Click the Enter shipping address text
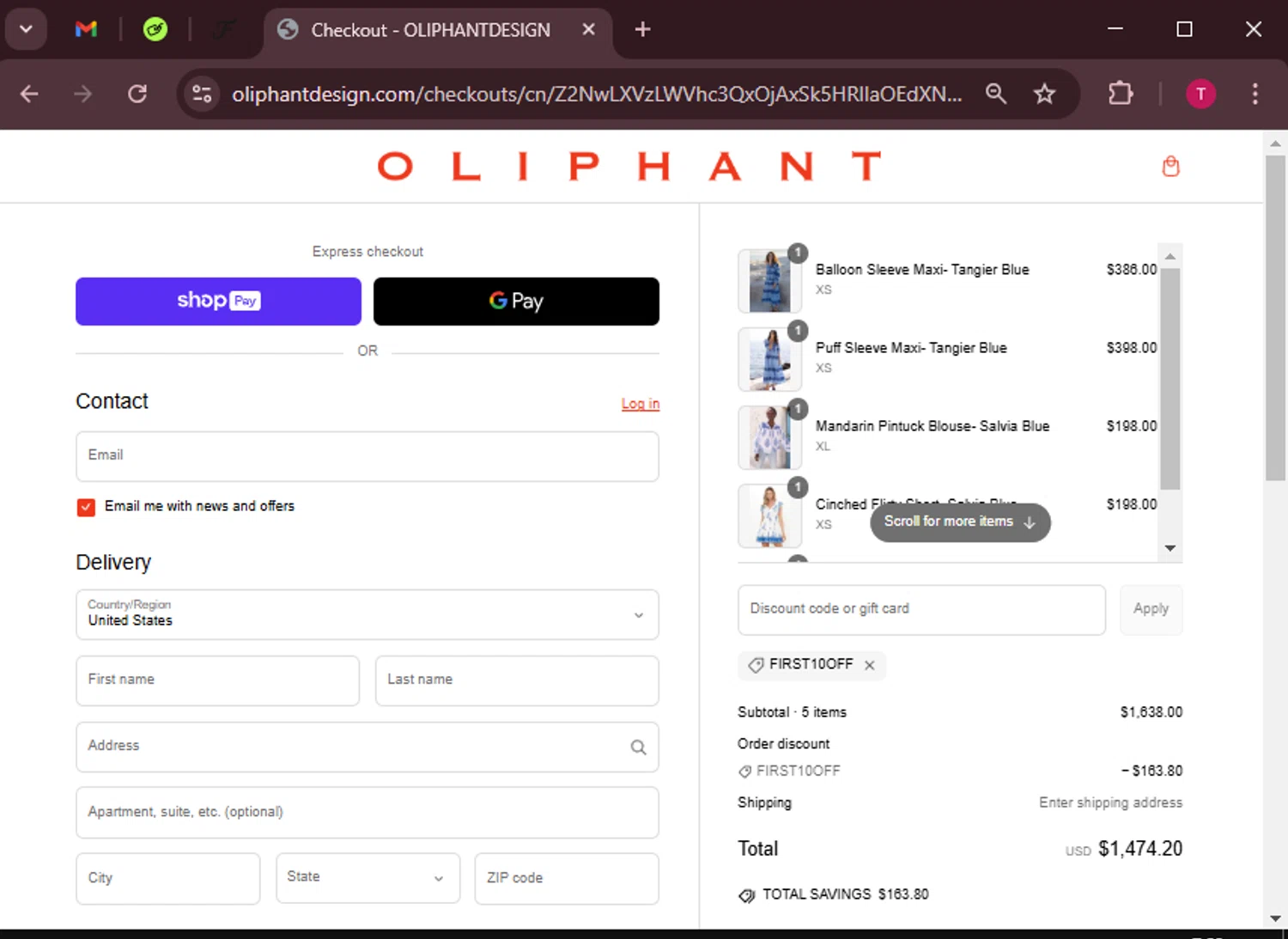The height and width of the screenshot is (939, 1288). (1110, 802)
